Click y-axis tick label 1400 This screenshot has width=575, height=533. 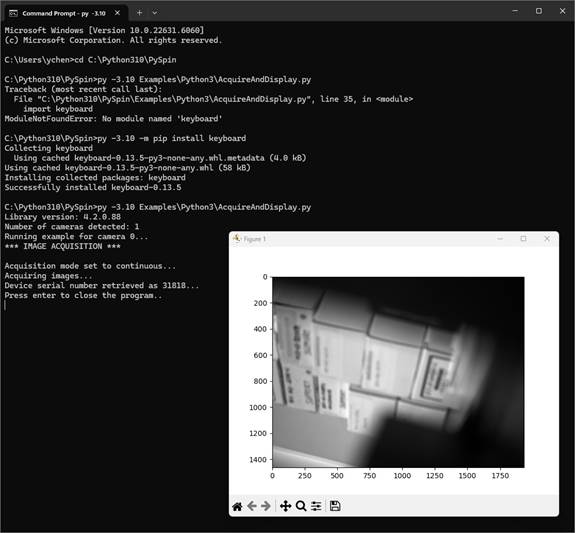(x=258, y=459)
